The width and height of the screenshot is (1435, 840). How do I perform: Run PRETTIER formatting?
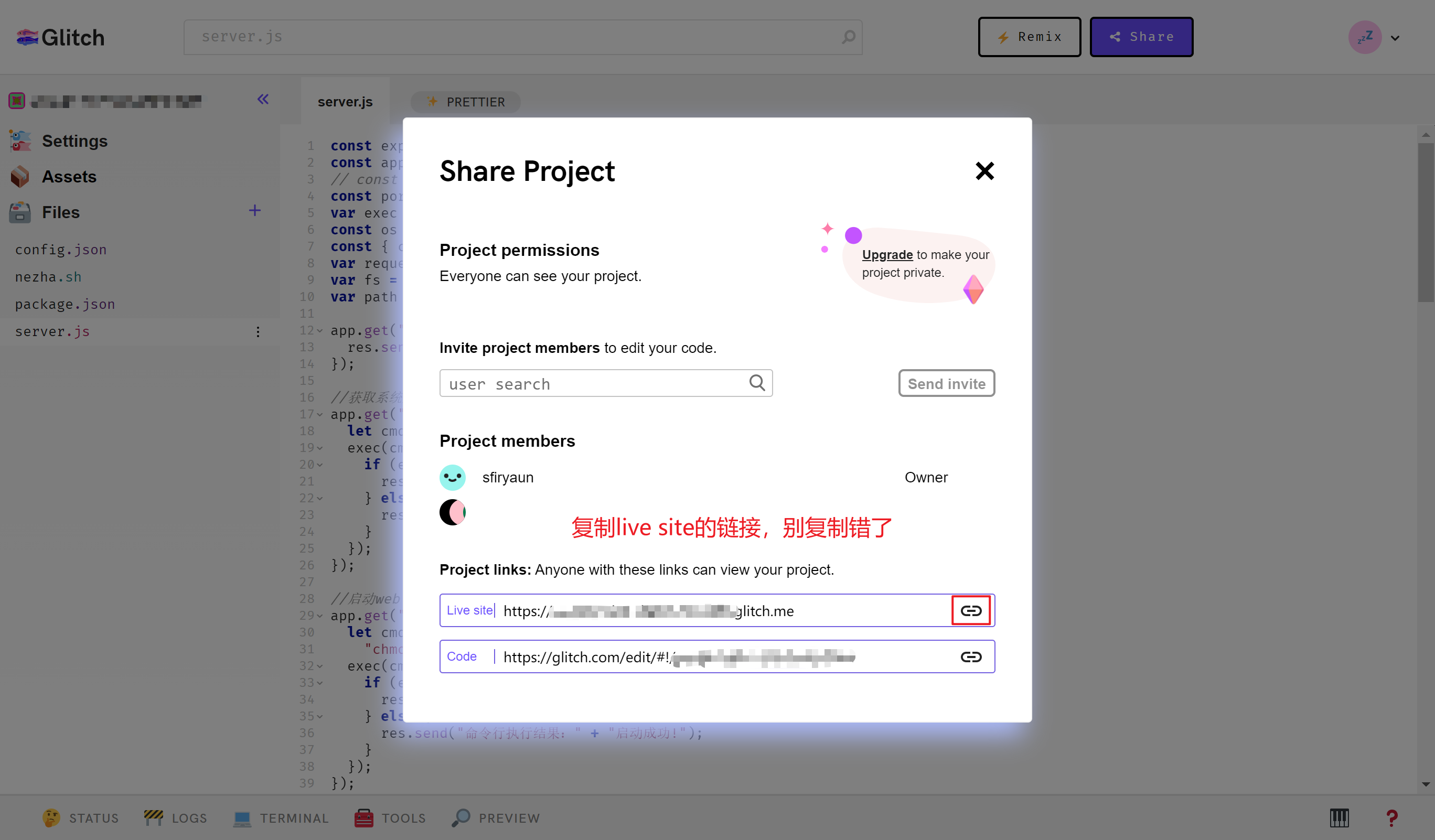point(465,102)
